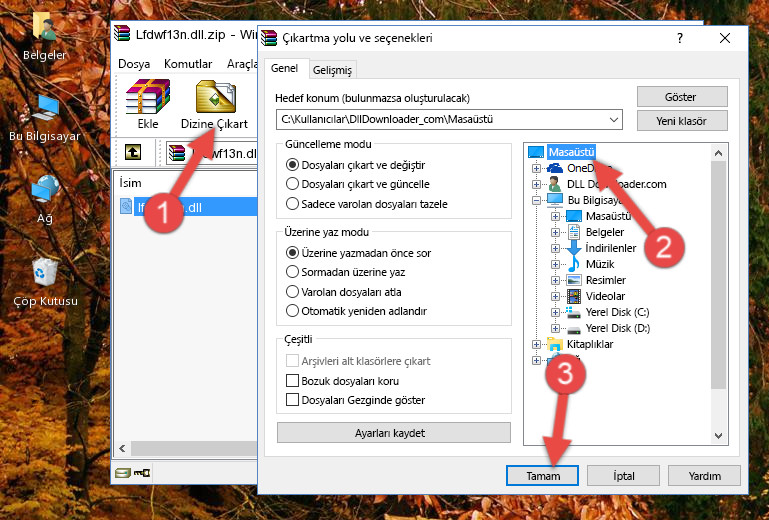Expand the Müzik tree node
769x520 pixels.
[x=555, y=264]
